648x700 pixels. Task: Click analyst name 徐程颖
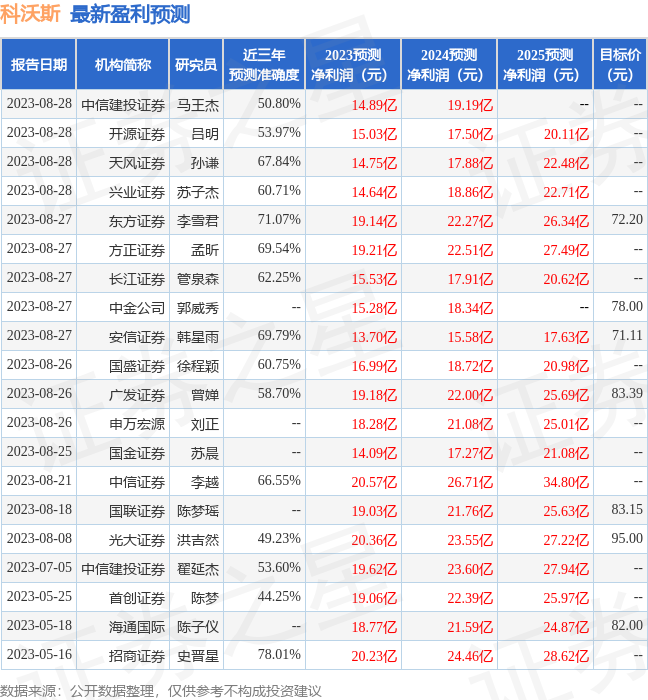click(x=198, y=366)
